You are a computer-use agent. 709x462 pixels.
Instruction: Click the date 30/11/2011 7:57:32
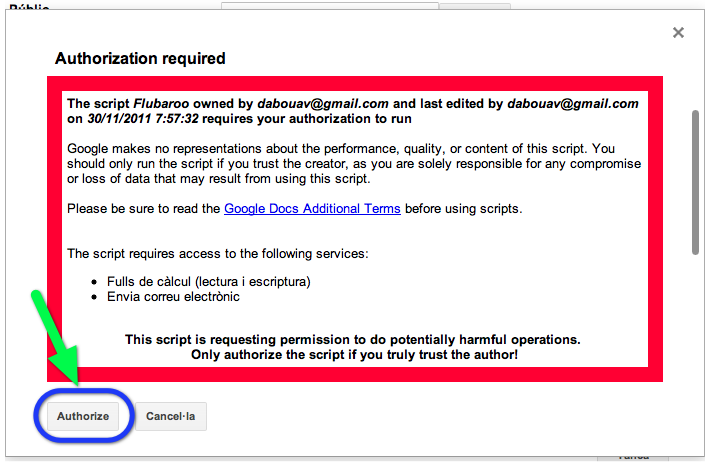coord(143,118)
